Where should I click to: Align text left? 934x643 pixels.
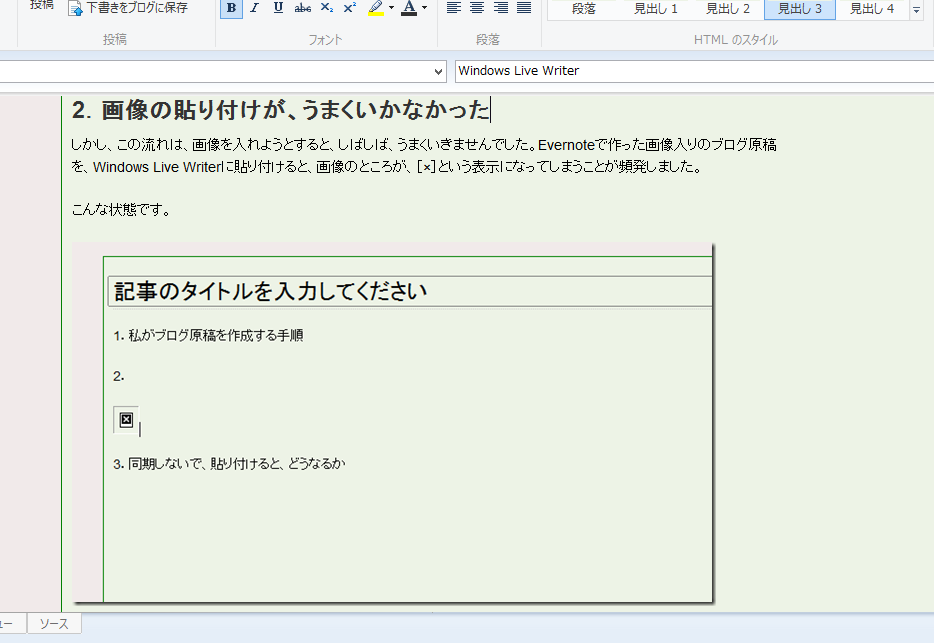tap(454, 8)
